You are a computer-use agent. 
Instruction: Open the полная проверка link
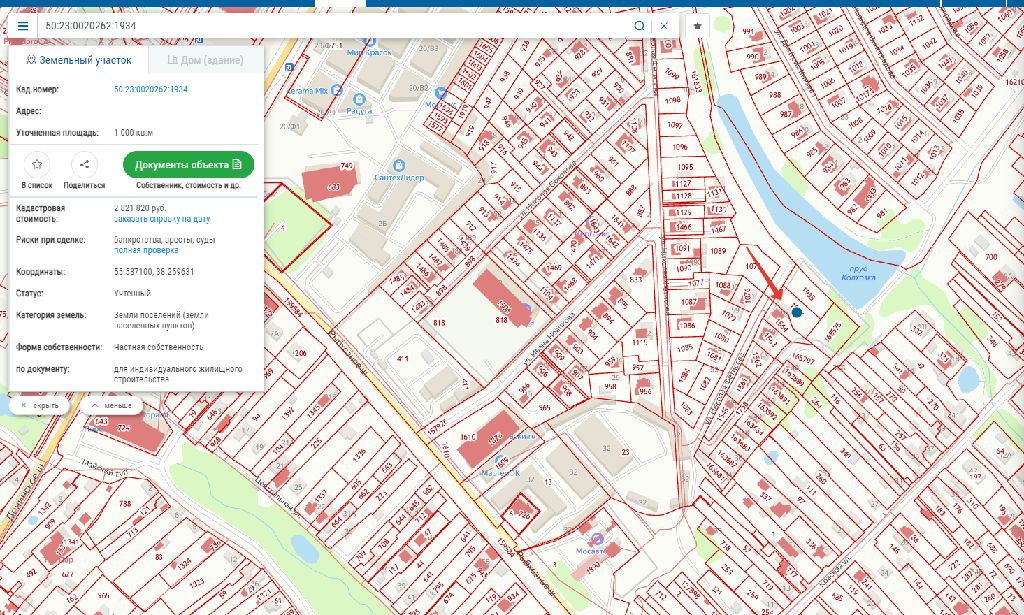click(x=147, y=250)
